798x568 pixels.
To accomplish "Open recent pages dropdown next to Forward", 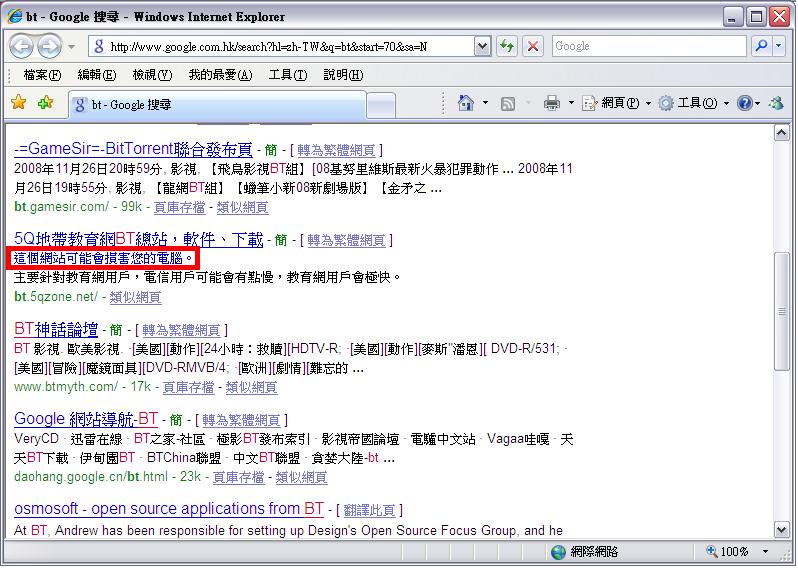I will pyautogui.click(x=72, y=47).
